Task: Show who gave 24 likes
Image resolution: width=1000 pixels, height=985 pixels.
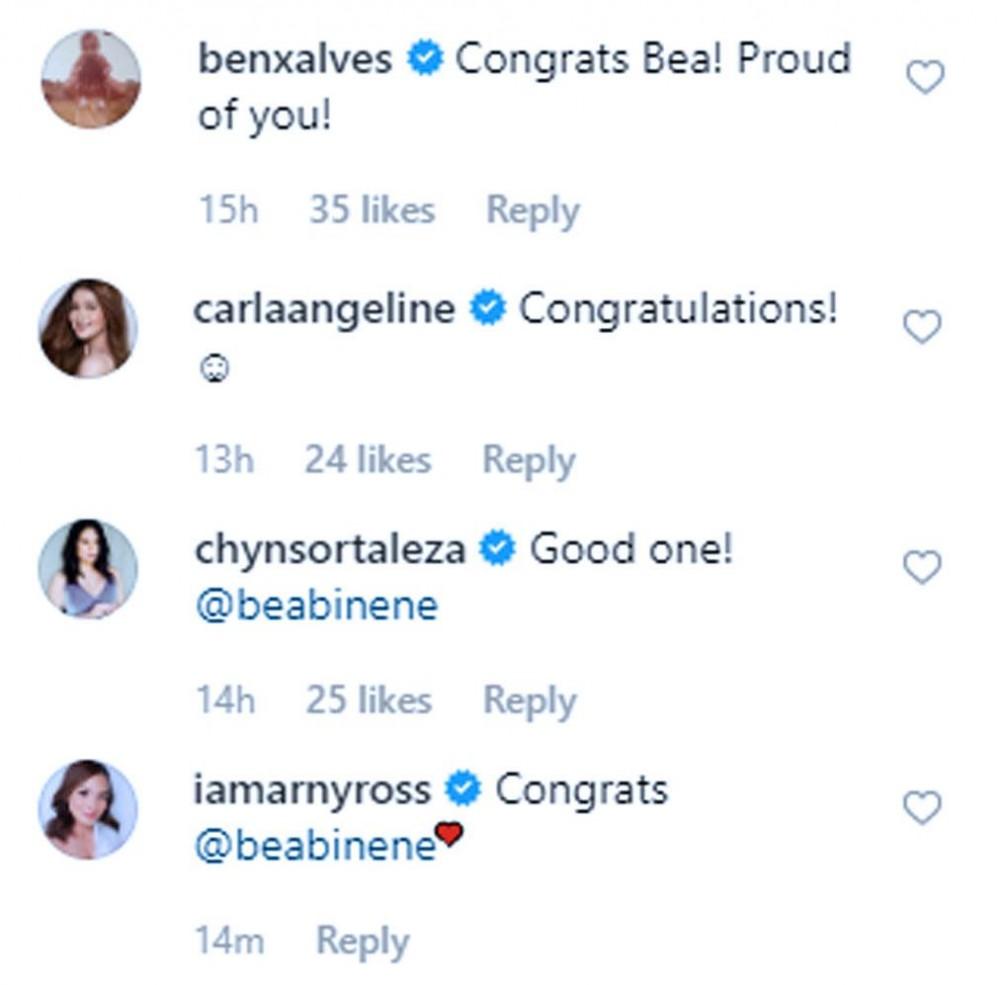Action: click(367, 460)
